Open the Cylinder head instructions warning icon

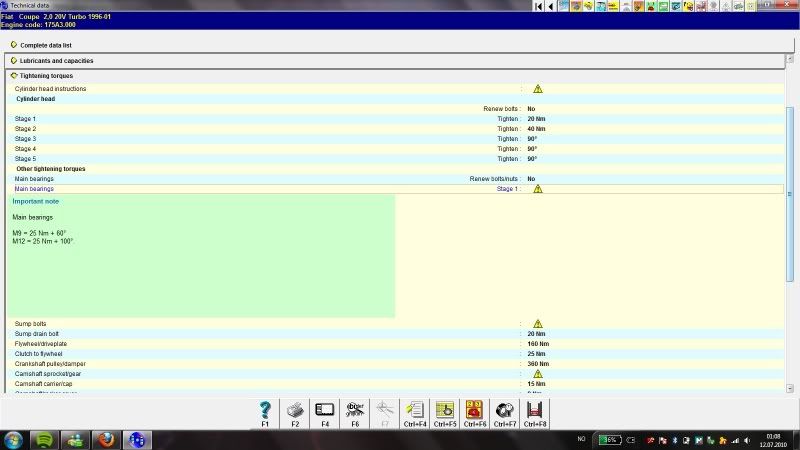click(537, 89)
